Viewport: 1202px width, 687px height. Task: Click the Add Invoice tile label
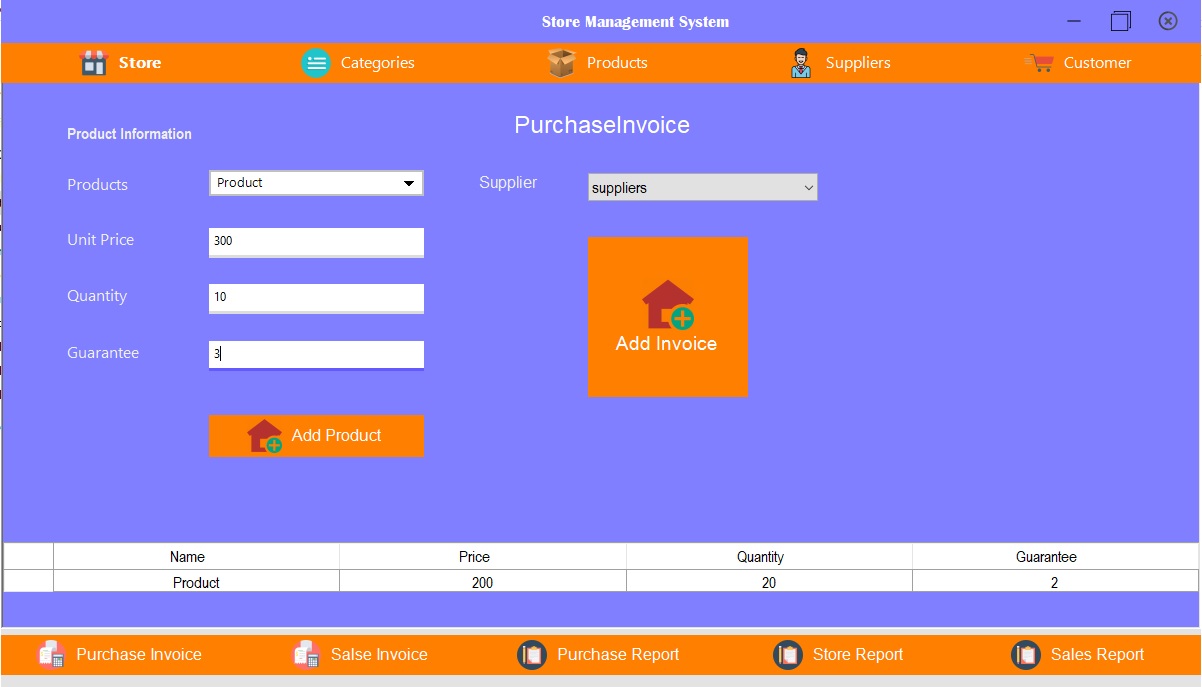coord(666,344)
